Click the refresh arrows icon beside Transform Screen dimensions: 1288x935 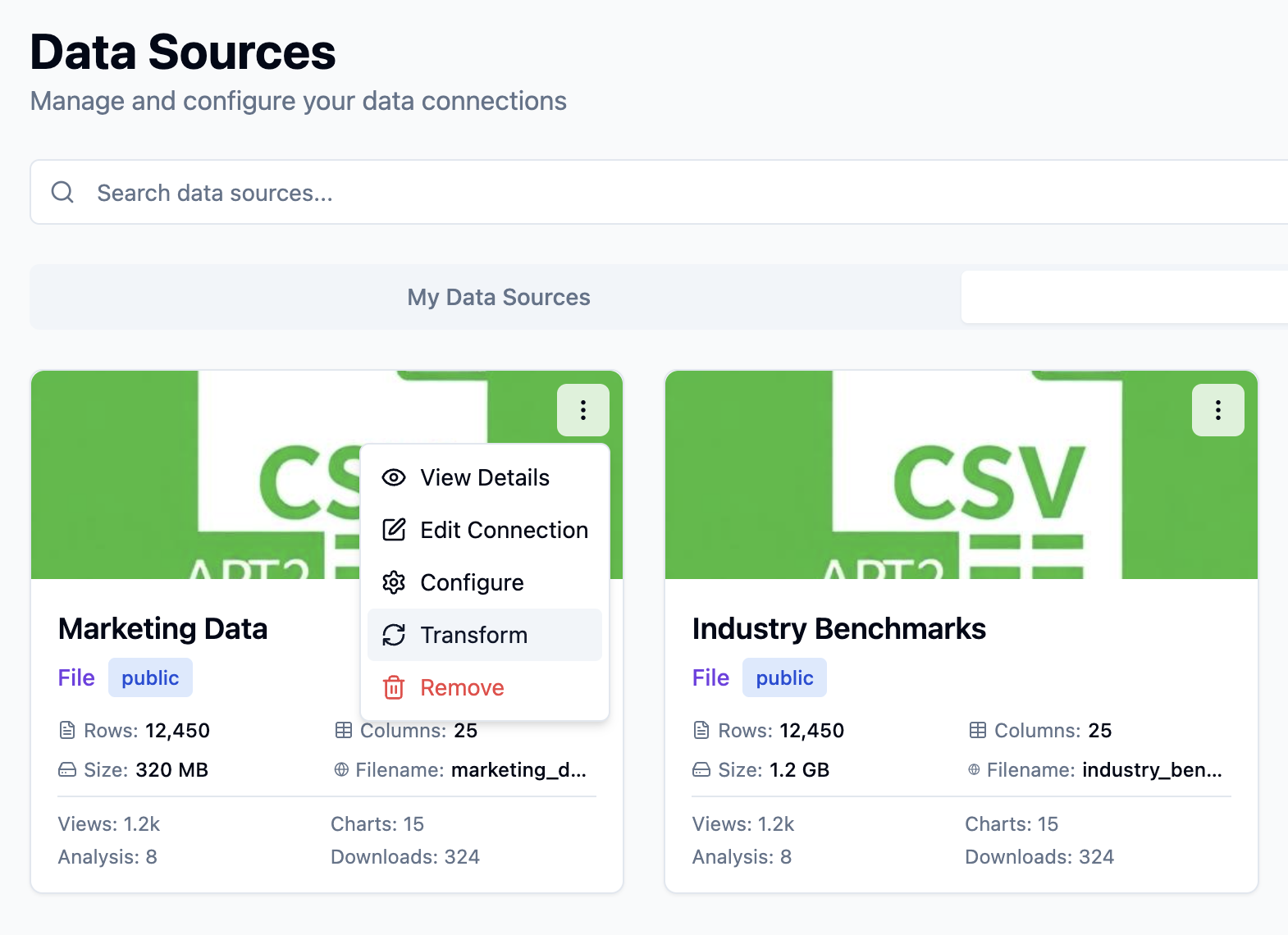pos(394,635)
